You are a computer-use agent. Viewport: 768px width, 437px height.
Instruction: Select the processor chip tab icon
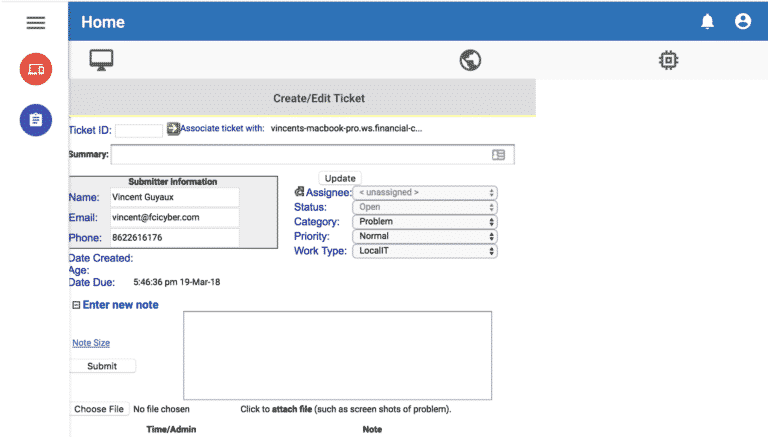[x=669, y=60]
